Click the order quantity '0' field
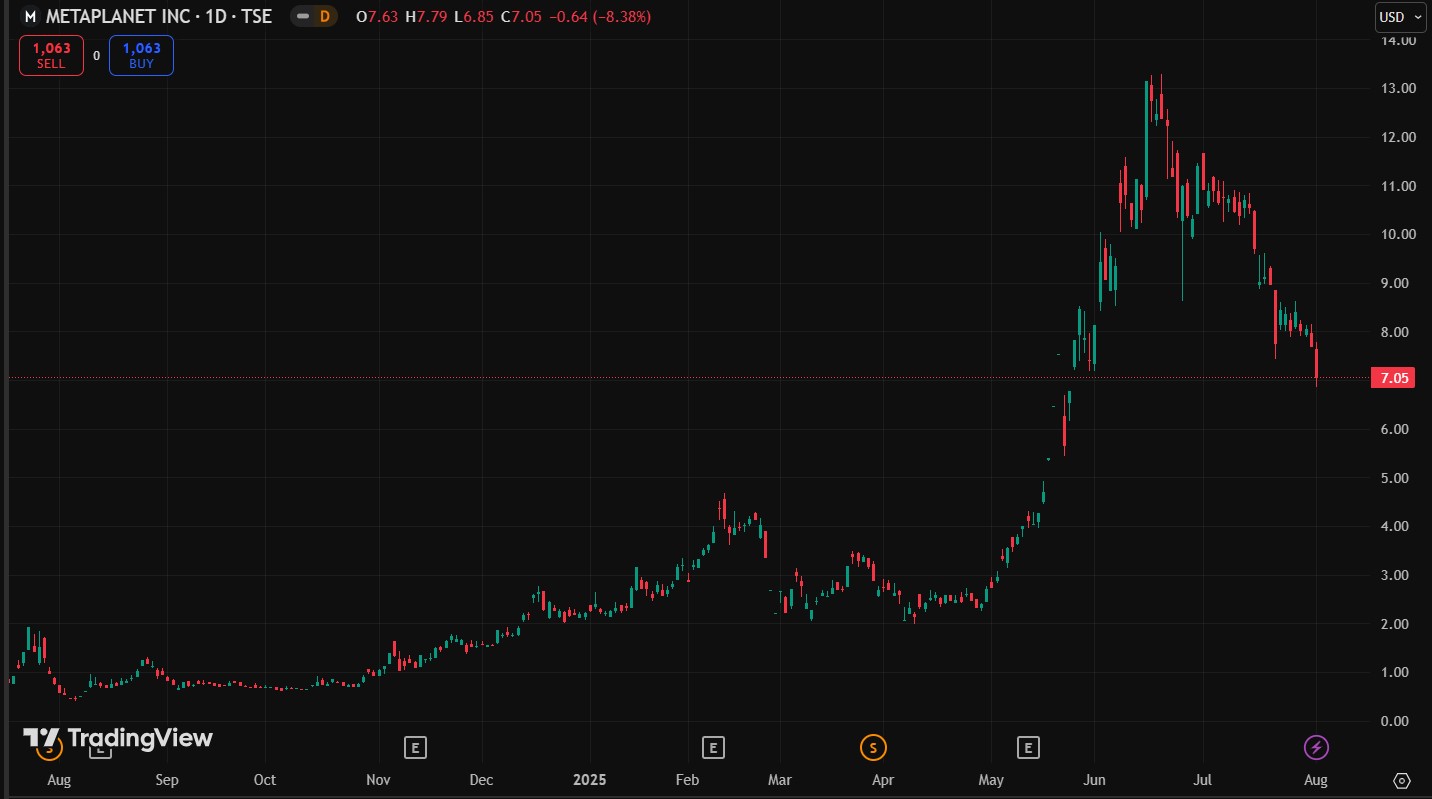1432x799 pixels. pyautogui.click(x=96, y=56)
